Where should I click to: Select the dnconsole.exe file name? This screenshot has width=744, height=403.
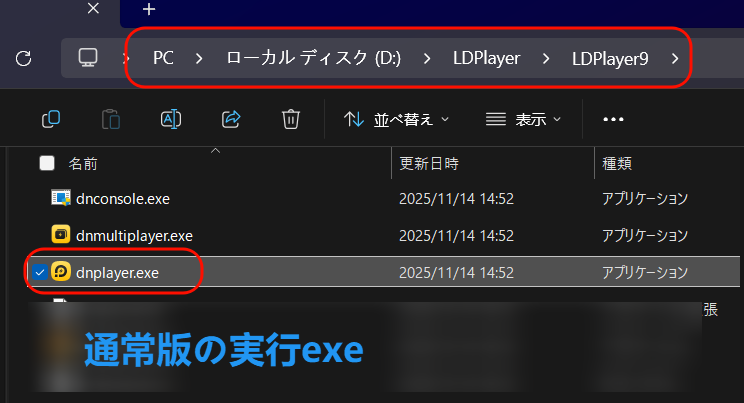coord(122,198)
